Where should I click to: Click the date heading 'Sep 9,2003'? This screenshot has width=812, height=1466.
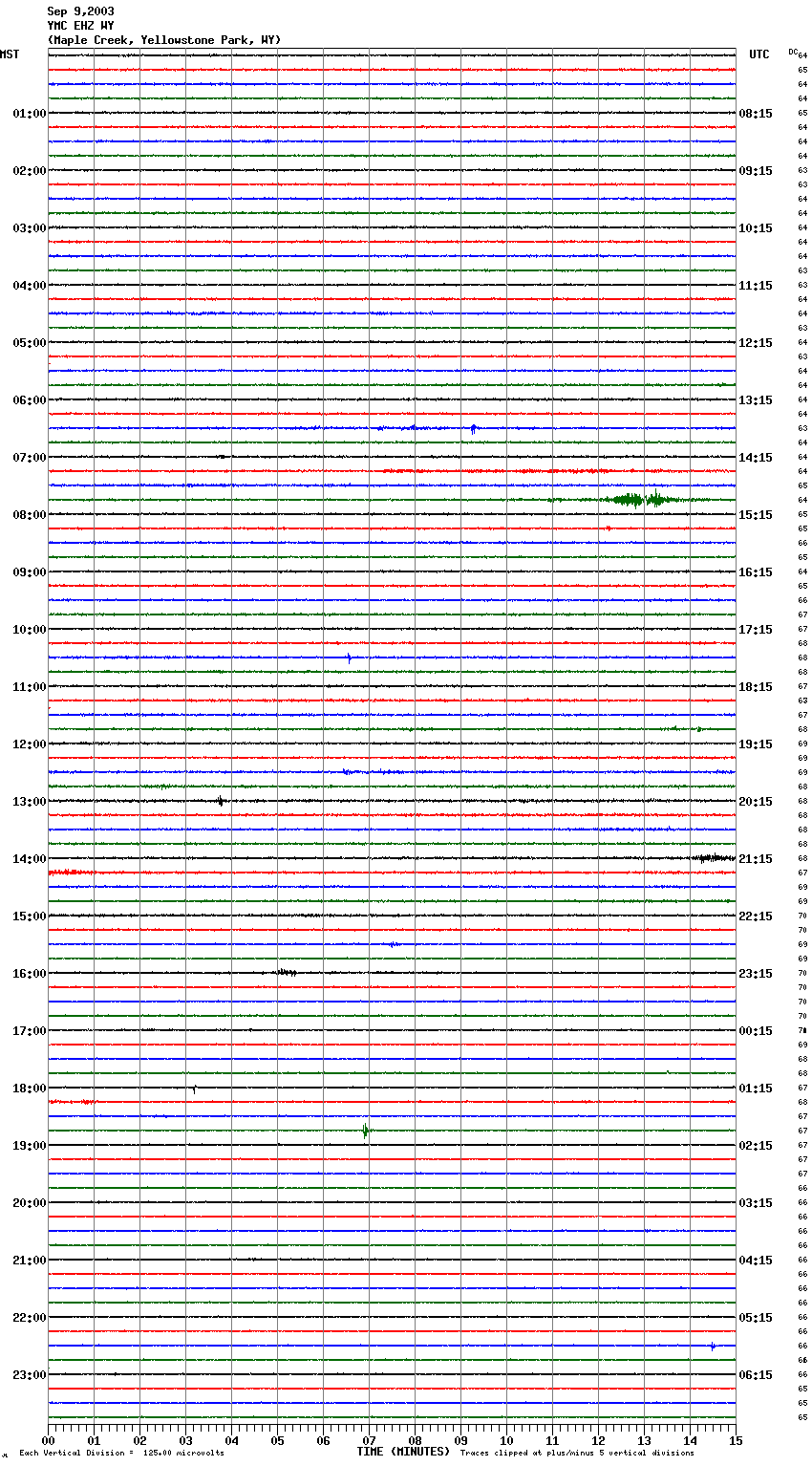(x=80, y=11)
